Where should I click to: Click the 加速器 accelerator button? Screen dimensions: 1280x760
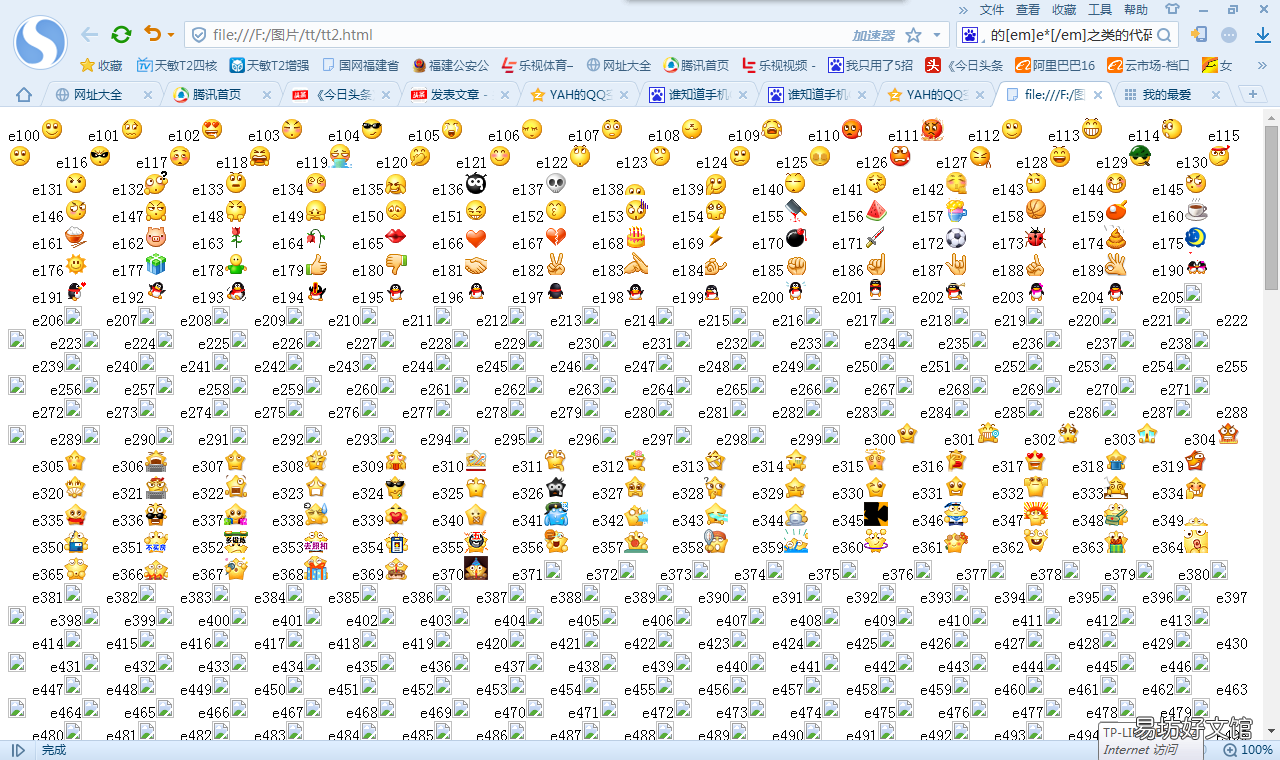coord(873,35)
